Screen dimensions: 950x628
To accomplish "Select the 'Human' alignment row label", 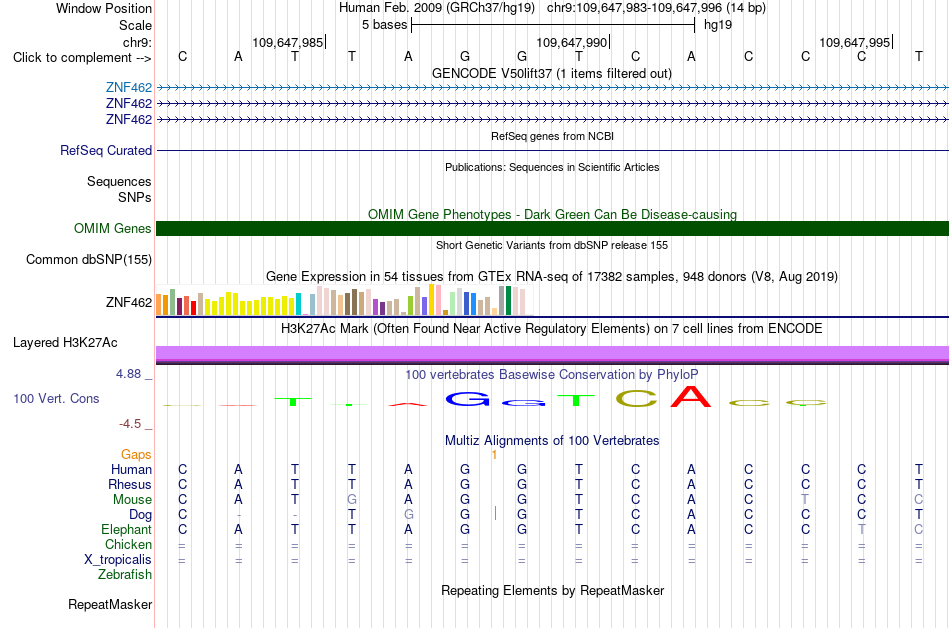I will tap(131, 469).
